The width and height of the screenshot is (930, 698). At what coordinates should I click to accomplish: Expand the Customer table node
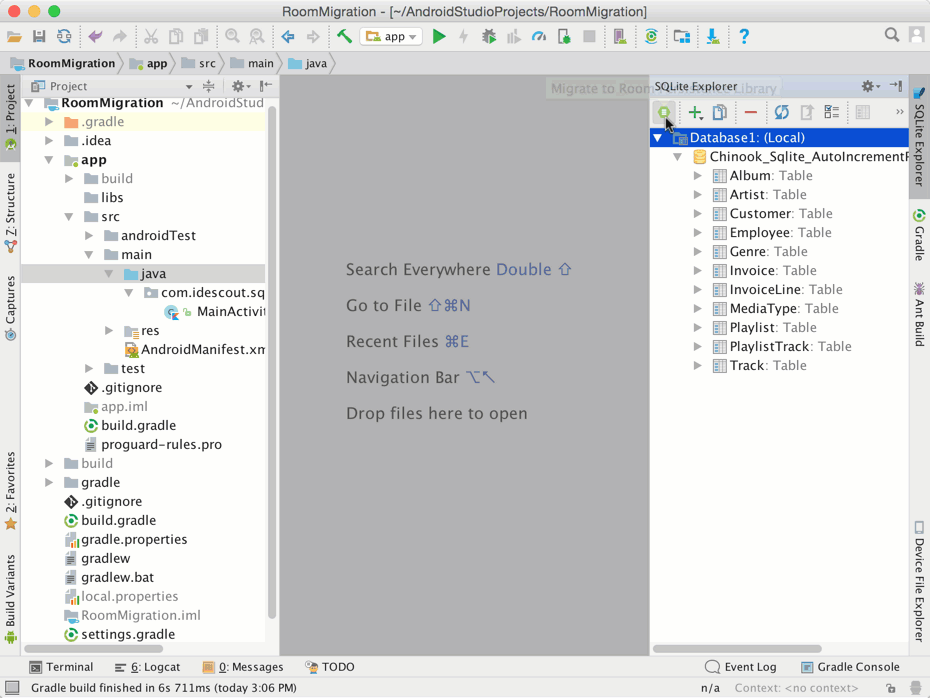[x=698, y=213]
